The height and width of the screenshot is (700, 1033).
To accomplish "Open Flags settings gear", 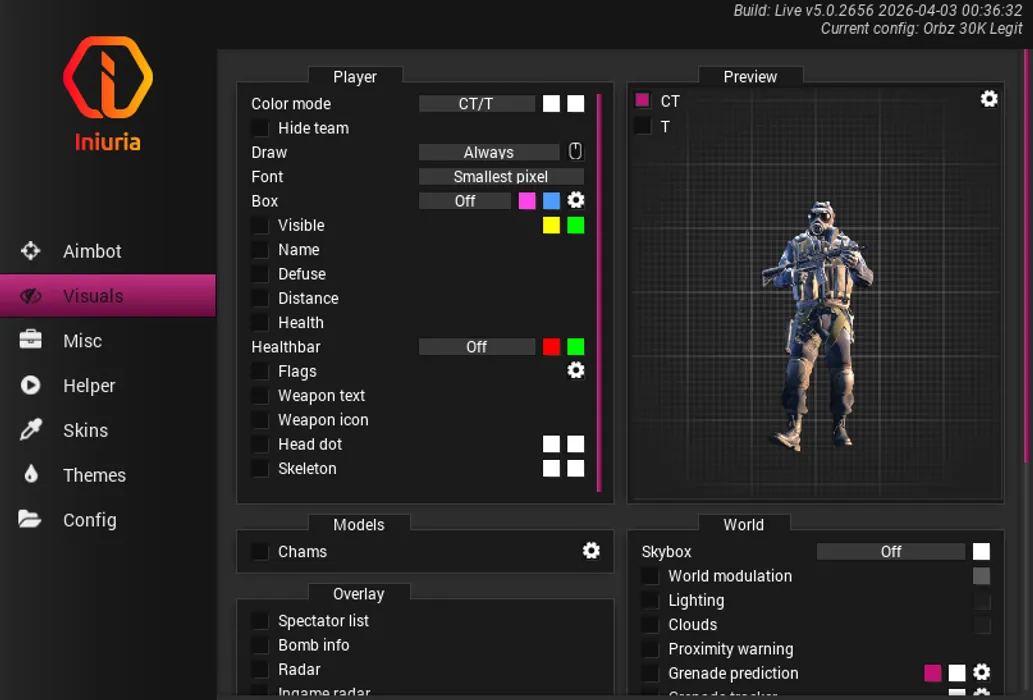I will [576, 370].
